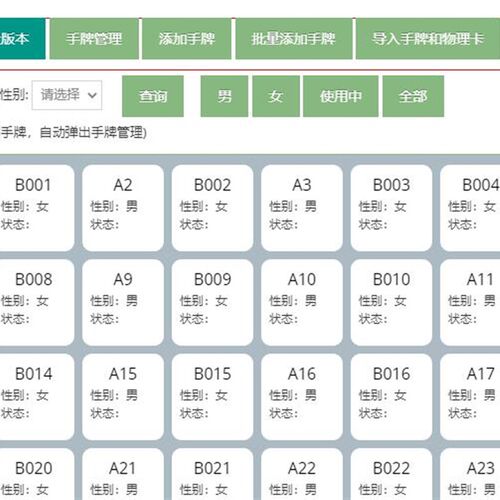Open wristband card A21
The image size is (500, 500).
point(123,474)
